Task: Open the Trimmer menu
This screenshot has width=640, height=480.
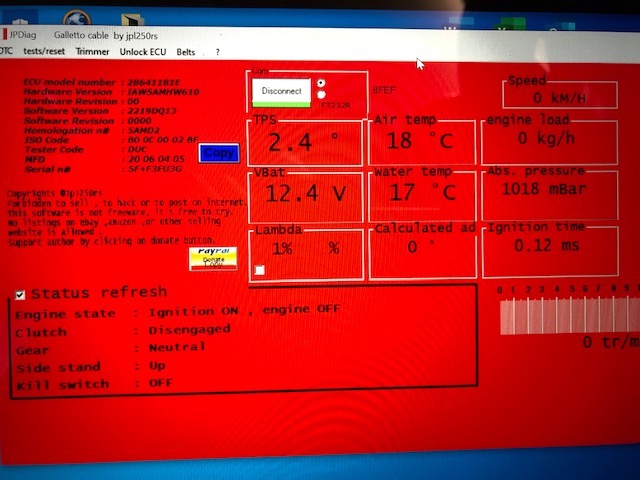Action: (92, 51)
